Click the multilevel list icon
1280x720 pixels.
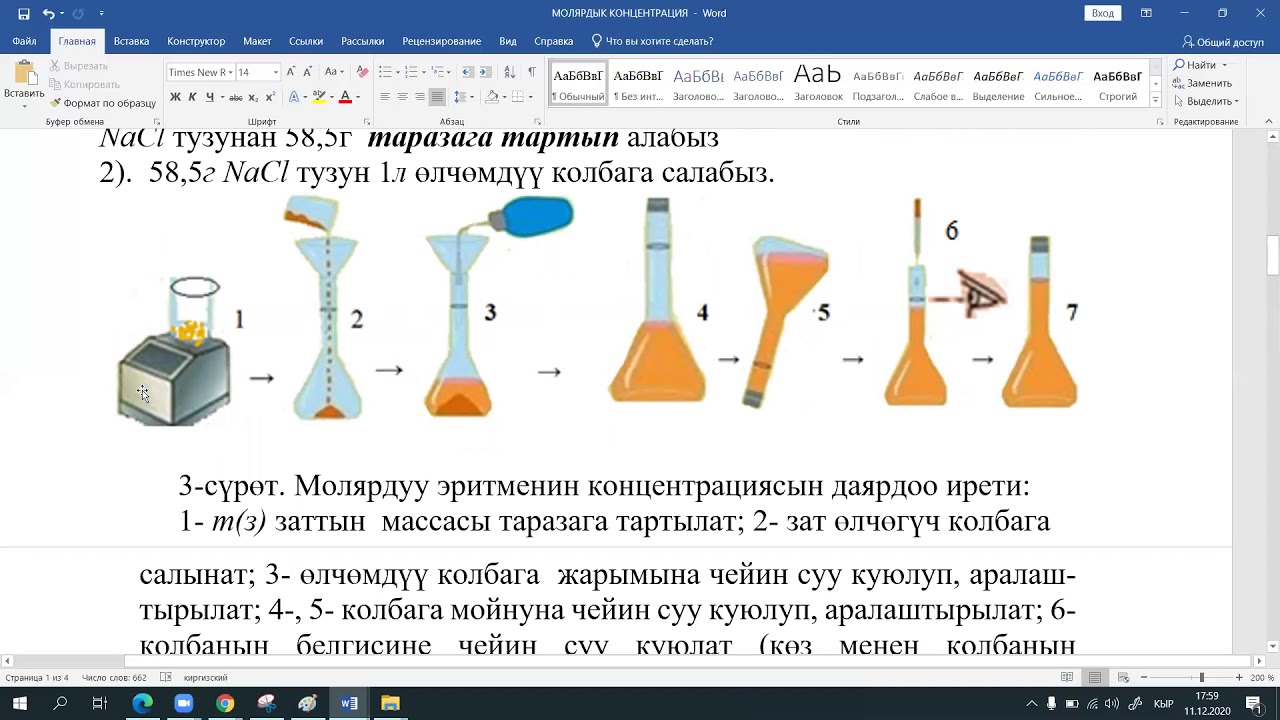(437, 72)
